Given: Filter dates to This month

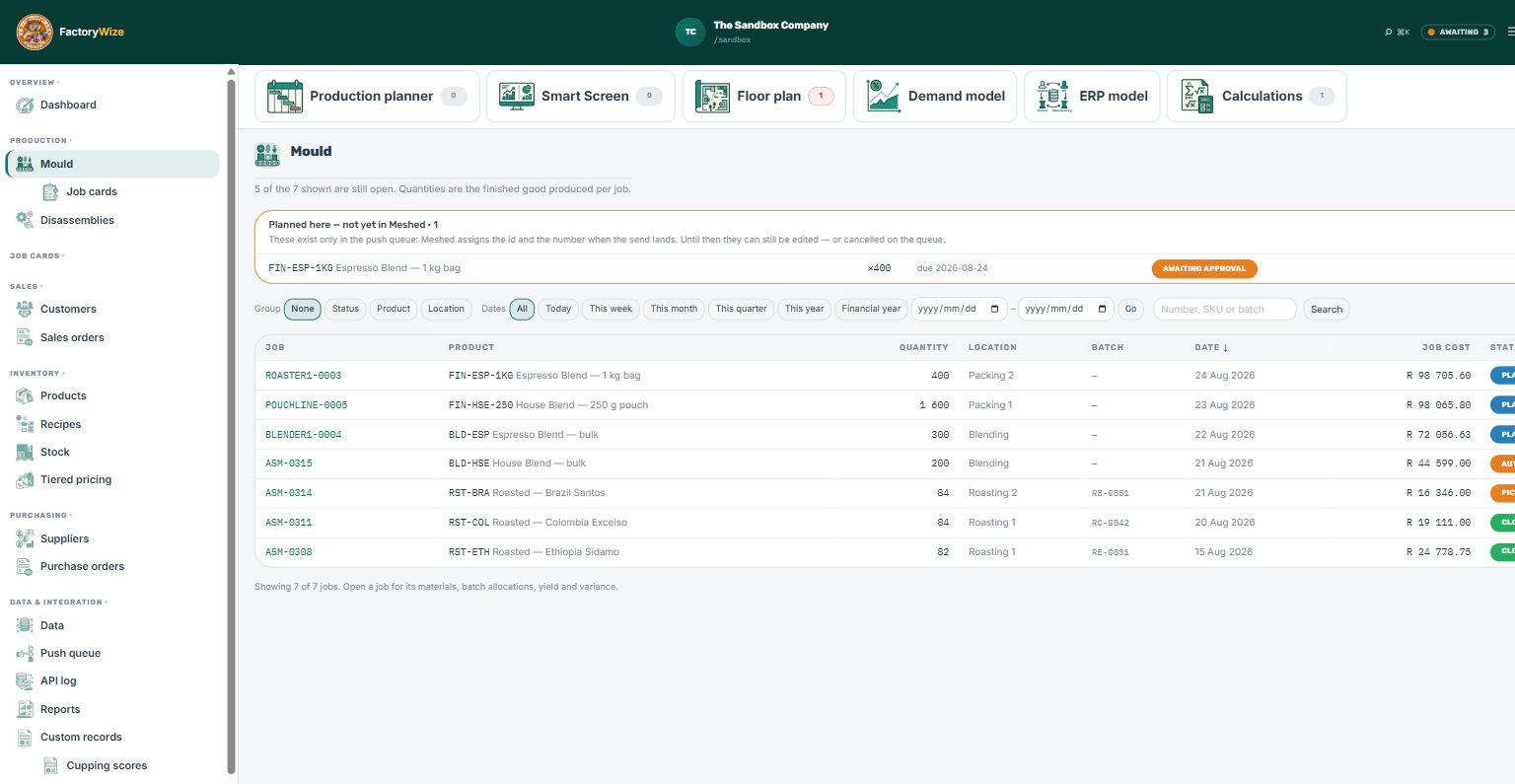Looking at the screenshot, I should pos(674,309).
